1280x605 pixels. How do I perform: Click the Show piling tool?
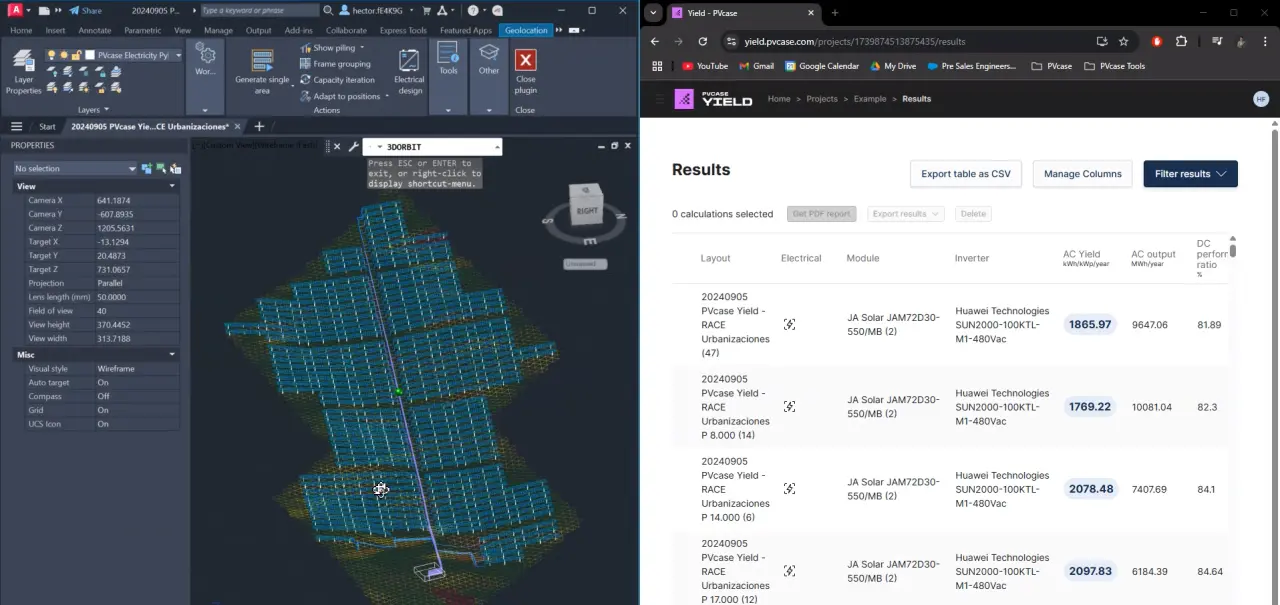332,47
